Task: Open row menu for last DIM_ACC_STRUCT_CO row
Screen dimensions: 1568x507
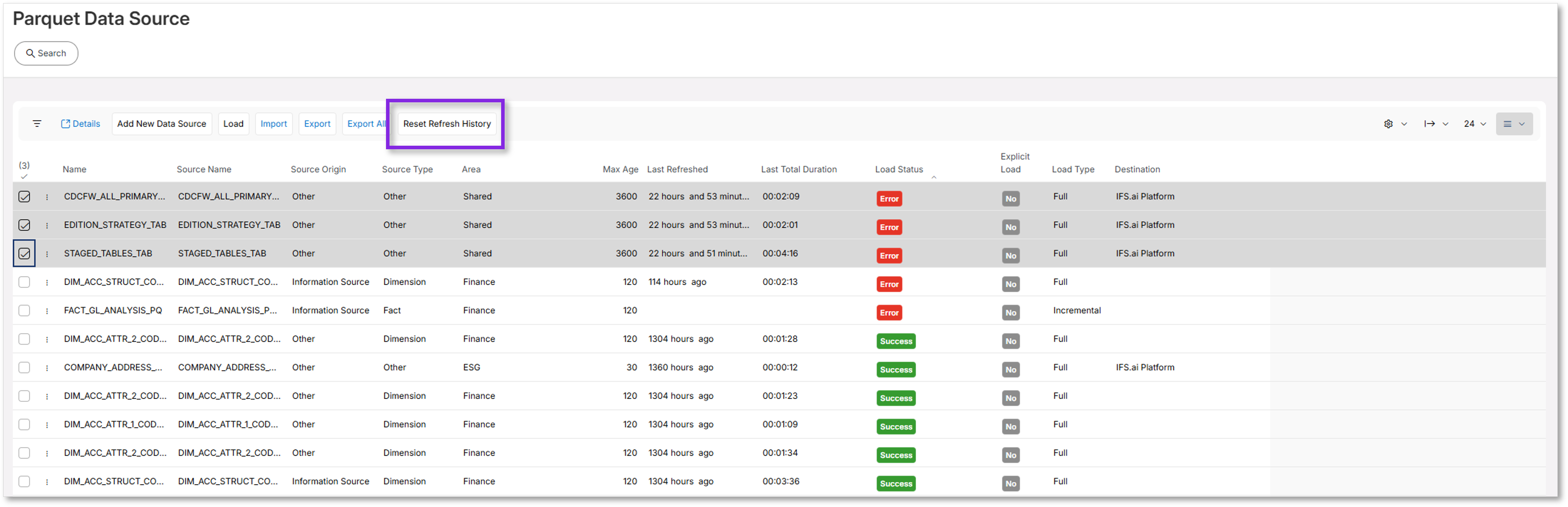Action: tap(47, 482)
